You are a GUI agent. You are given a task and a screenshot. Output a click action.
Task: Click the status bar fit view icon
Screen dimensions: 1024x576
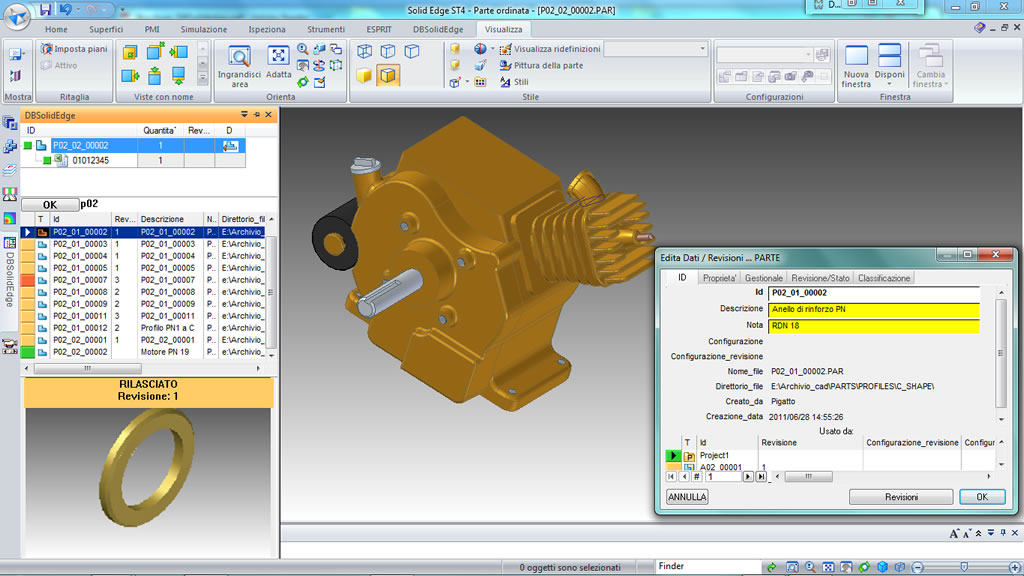828,568
